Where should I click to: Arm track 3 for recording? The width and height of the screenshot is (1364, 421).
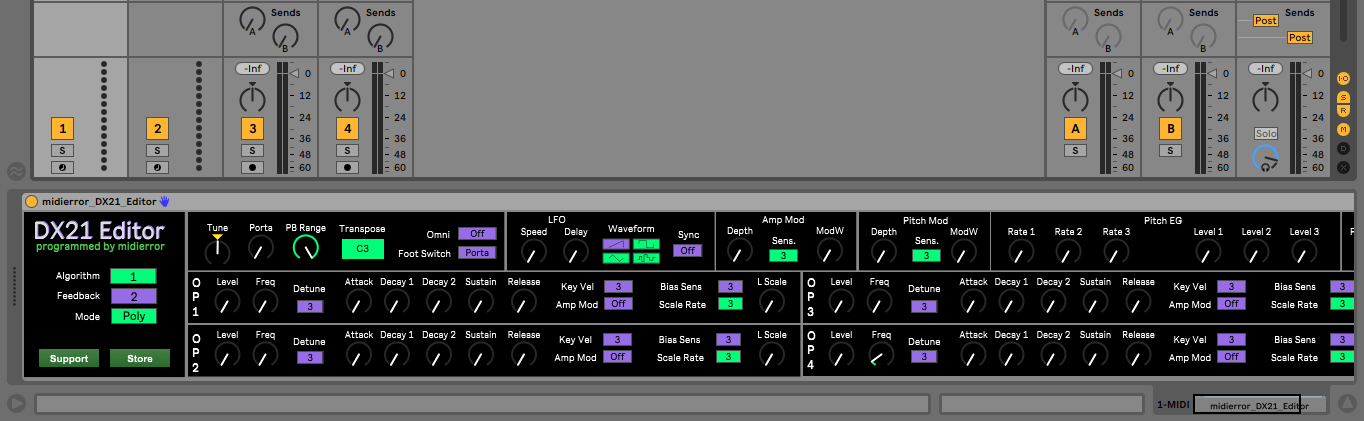coord(253,167)
